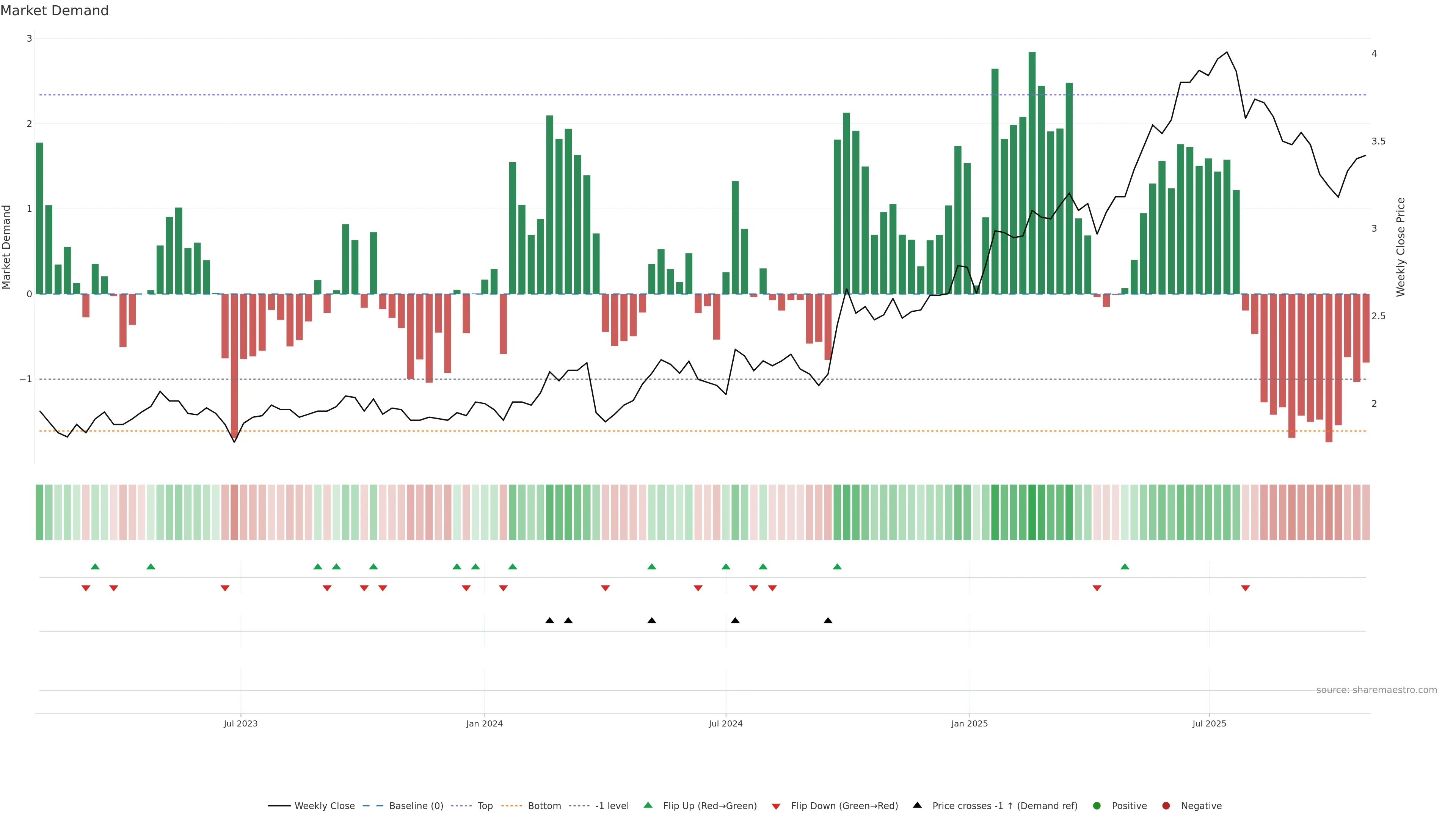
Task: Click the red Flip Down legend triangle
Action: click(x=776, y=806)
